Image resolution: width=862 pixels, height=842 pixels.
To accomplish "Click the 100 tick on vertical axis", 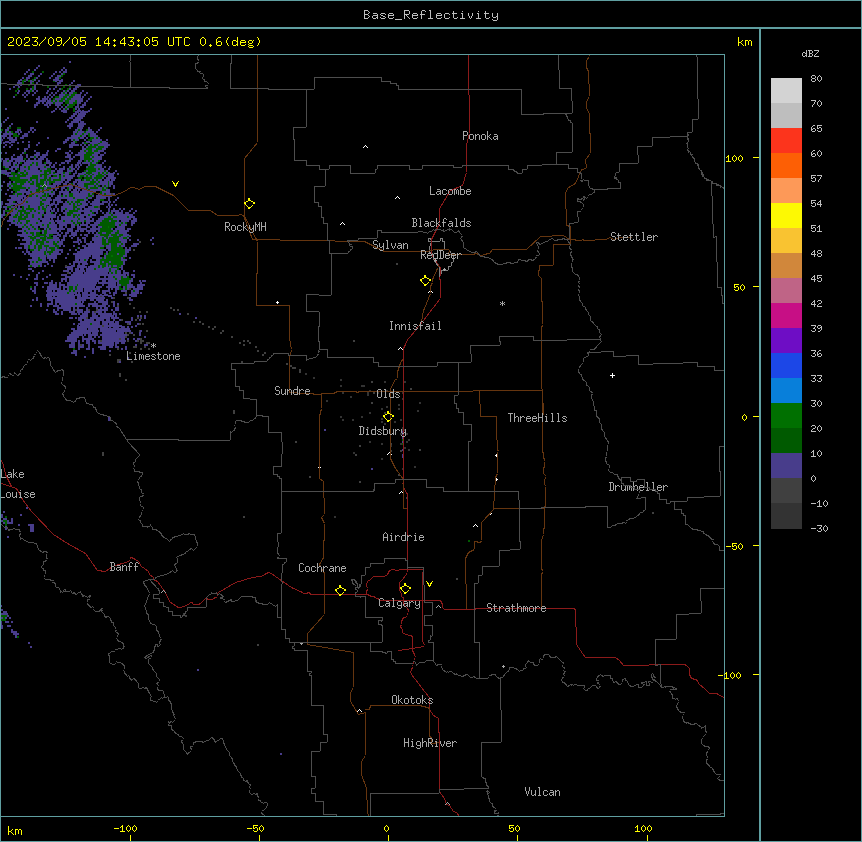I will pyautogui.click(x=734, y=159).
